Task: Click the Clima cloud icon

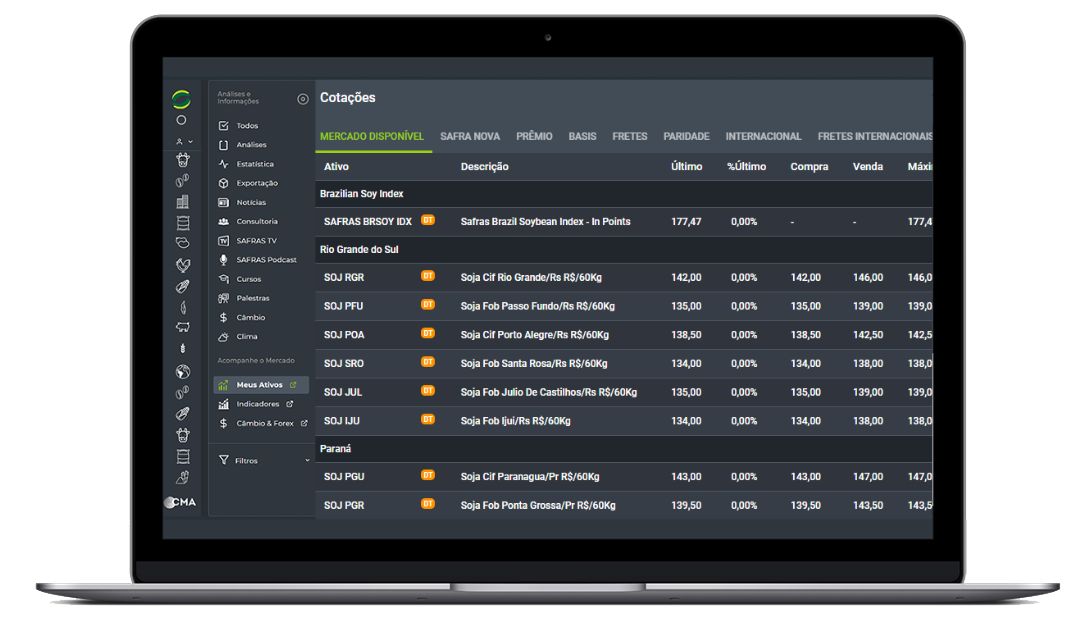Action: coord(222,336)
